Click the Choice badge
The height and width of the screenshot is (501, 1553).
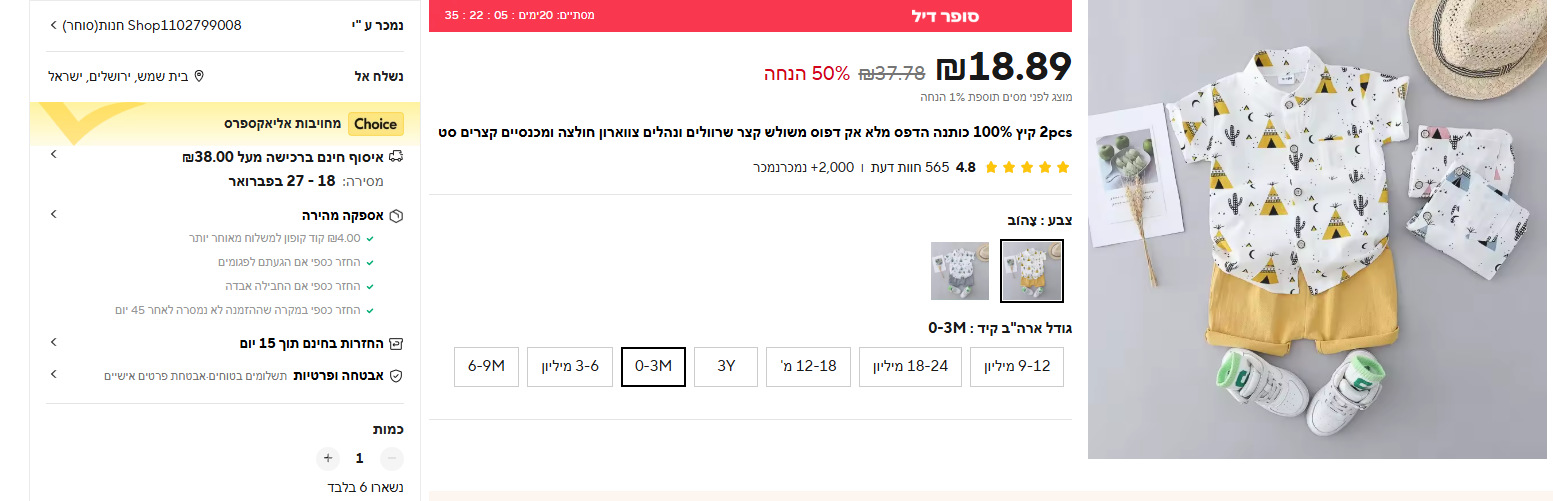pyautogui.click(x=375, y=124)
